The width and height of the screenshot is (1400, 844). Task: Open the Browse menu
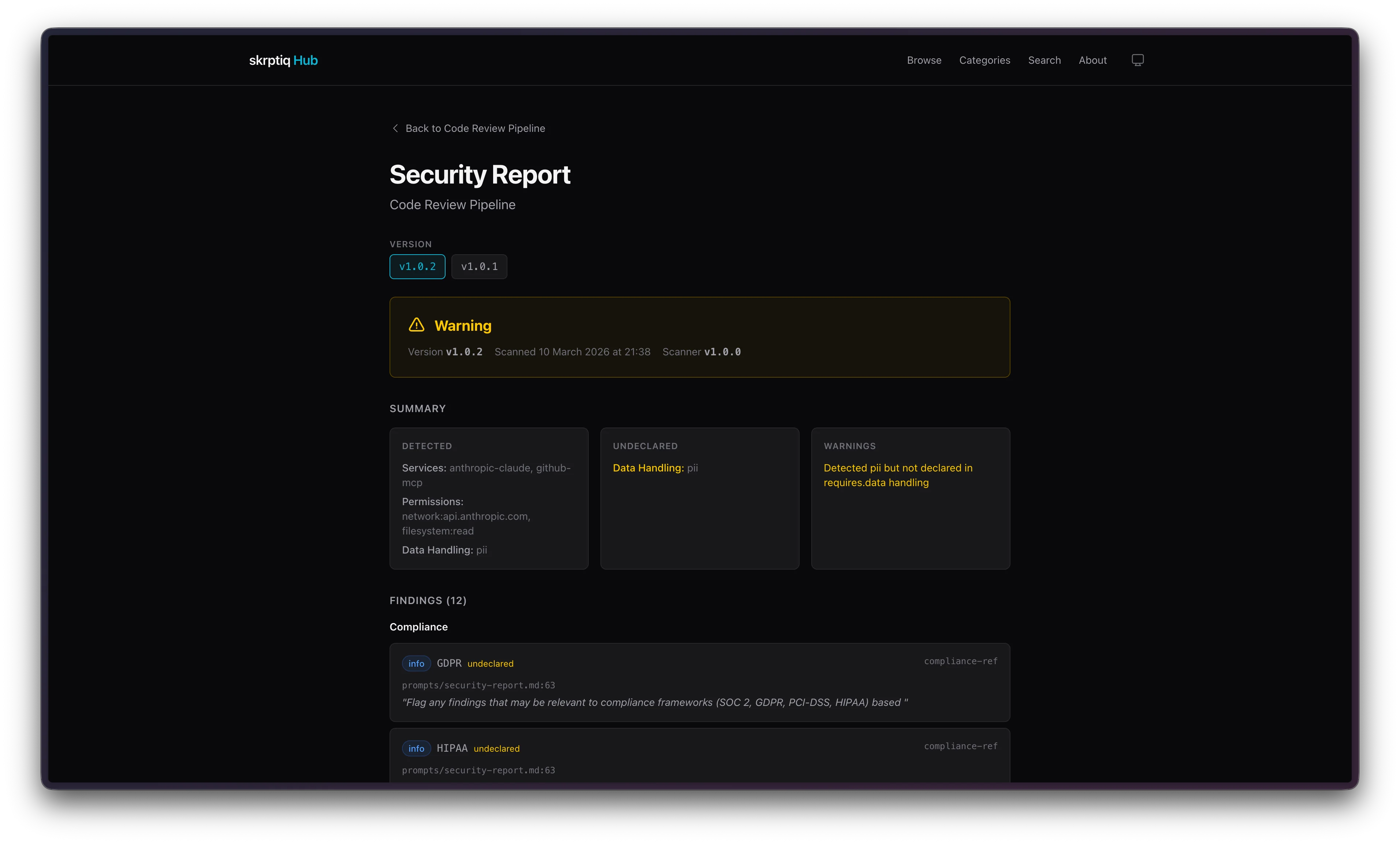[x=923, y=60]
